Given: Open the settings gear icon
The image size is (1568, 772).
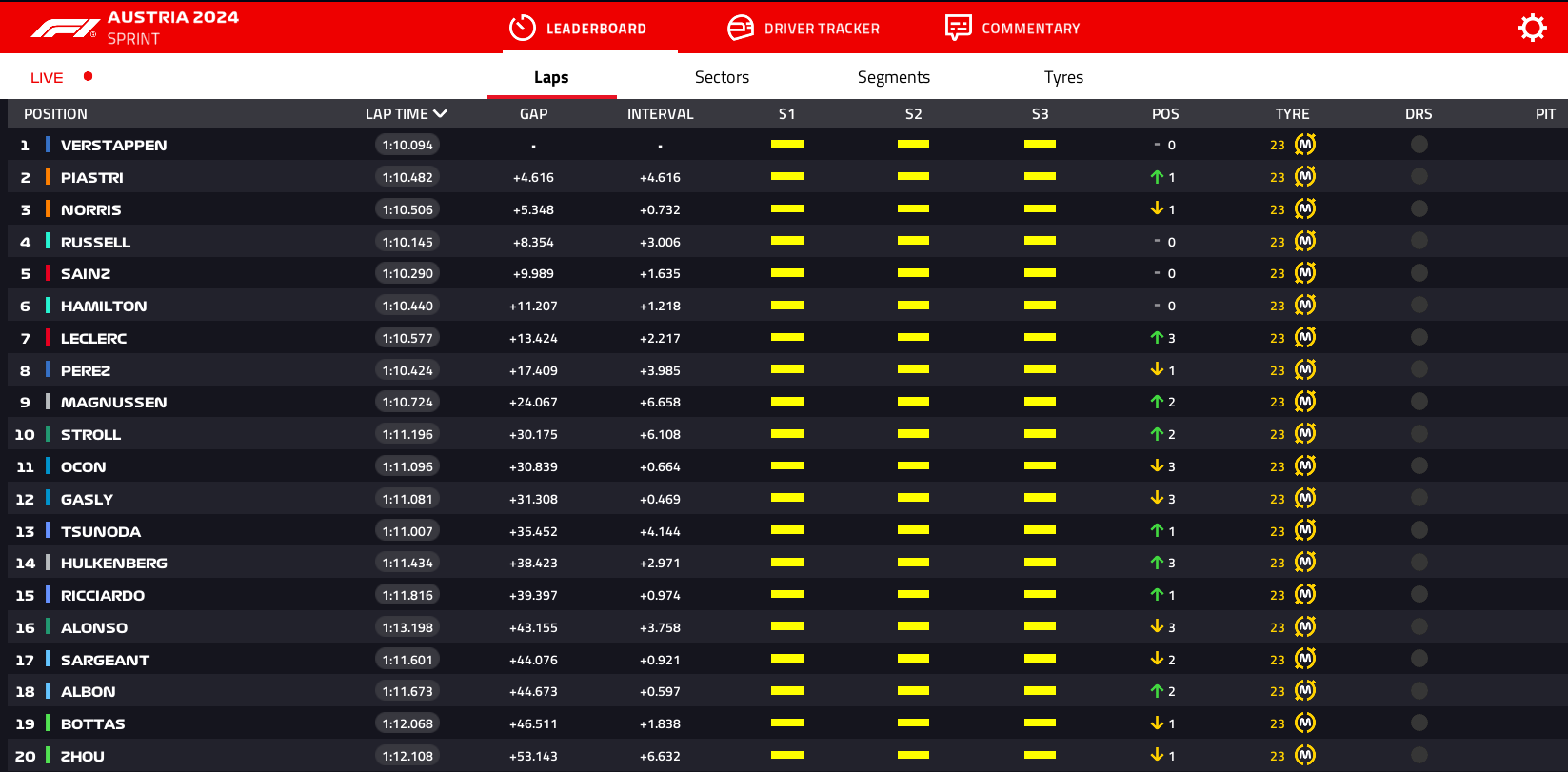Looking at the screenshot, I should pos(1532,28).
